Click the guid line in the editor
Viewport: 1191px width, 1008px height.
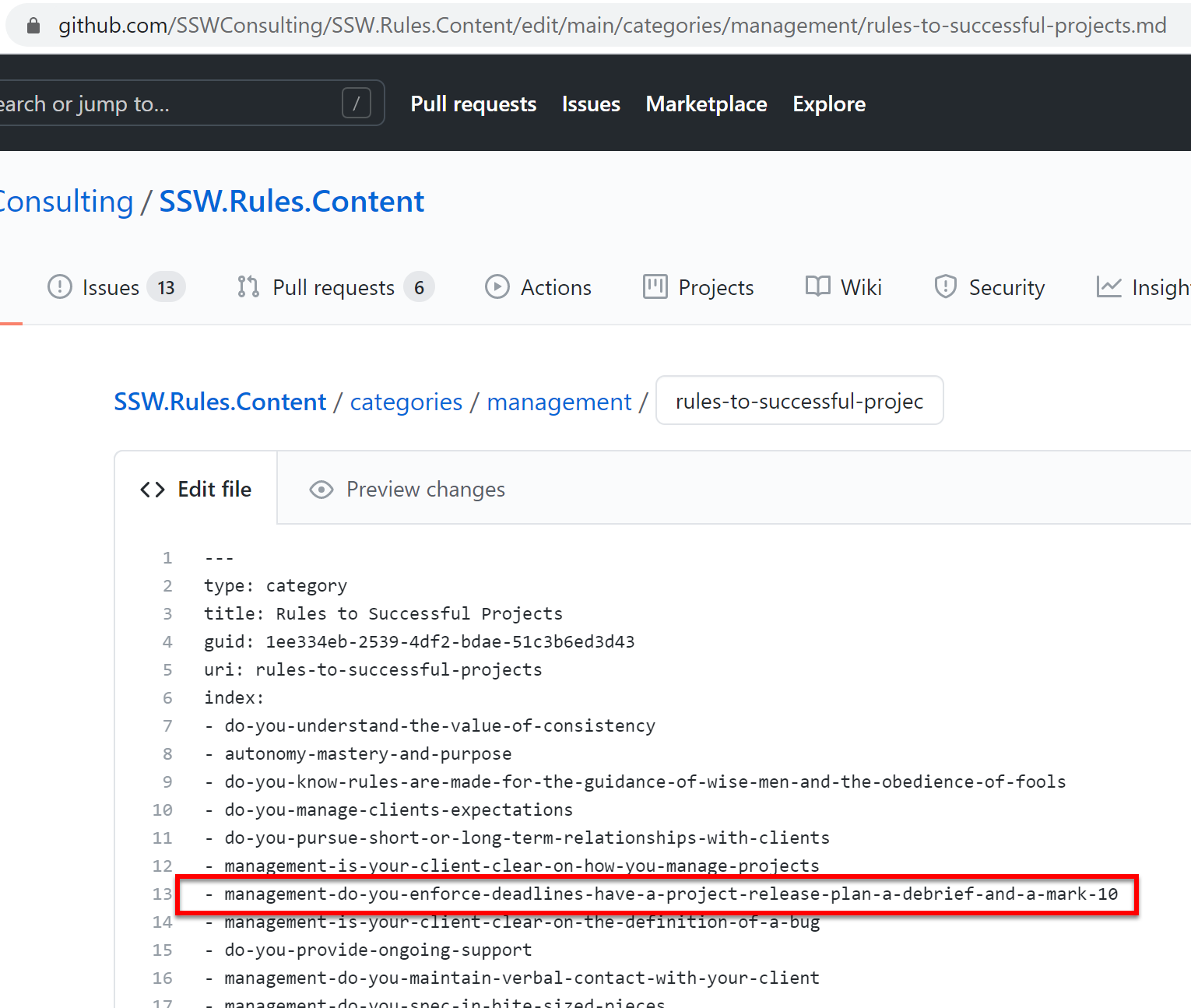(420, 641)
